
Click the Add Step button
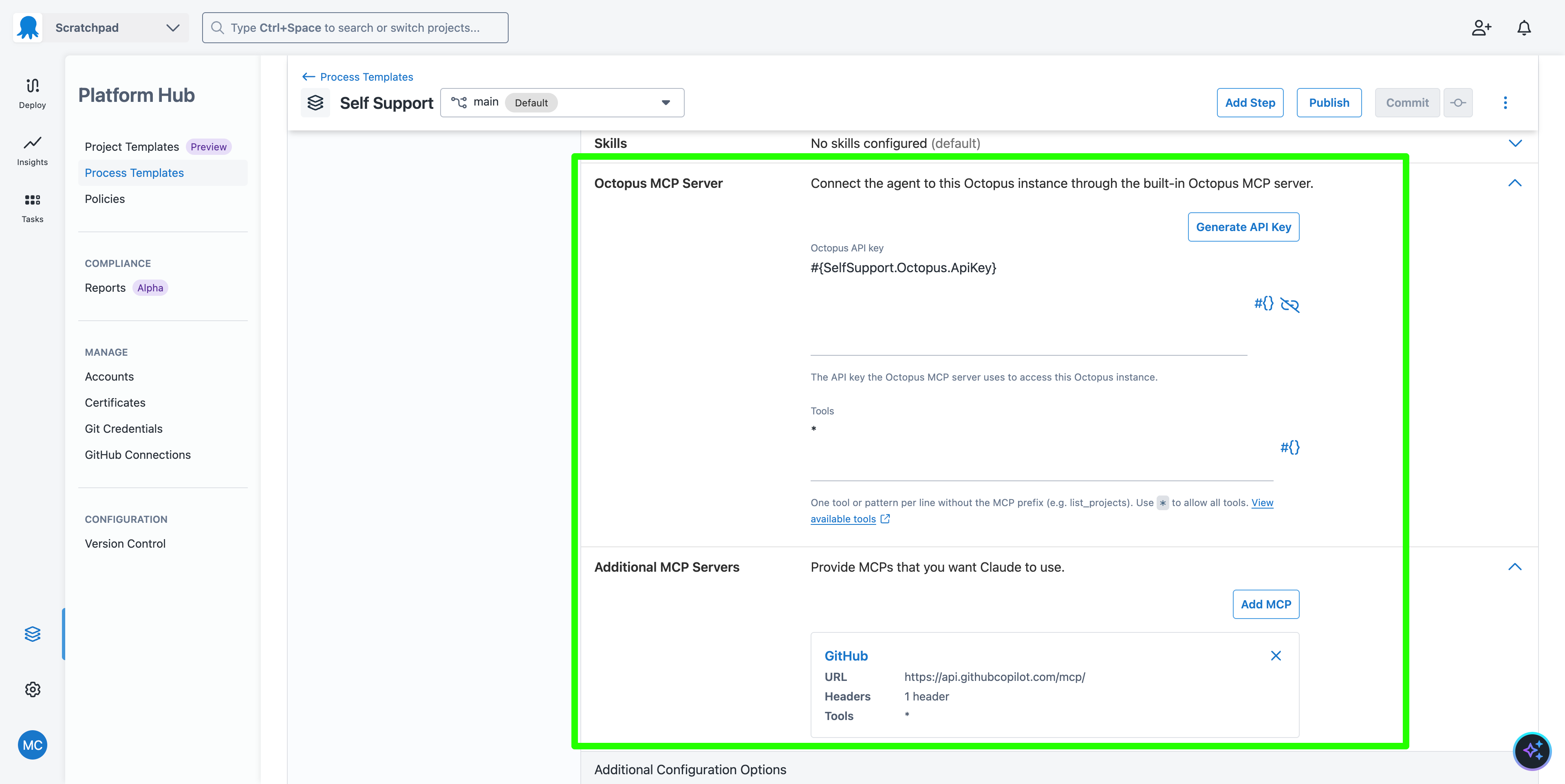(1250, 103)
